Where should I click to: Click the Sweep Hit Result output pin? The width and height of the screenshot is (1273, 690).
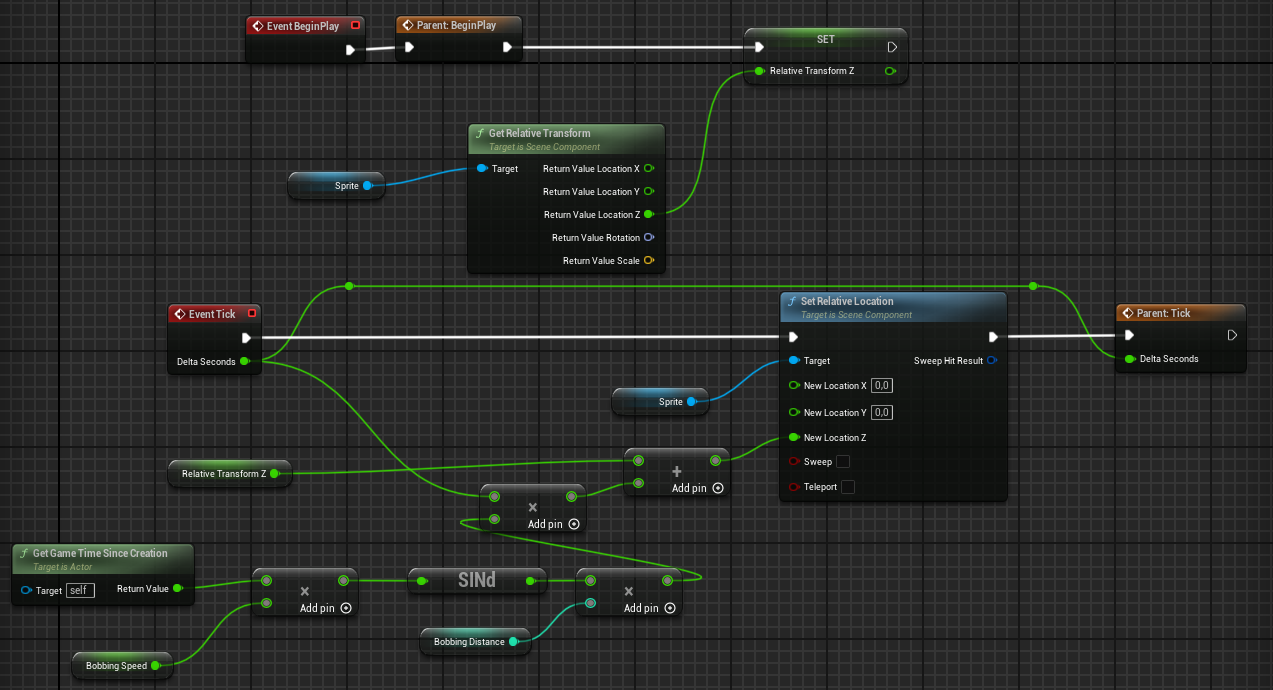click(991, 361)
